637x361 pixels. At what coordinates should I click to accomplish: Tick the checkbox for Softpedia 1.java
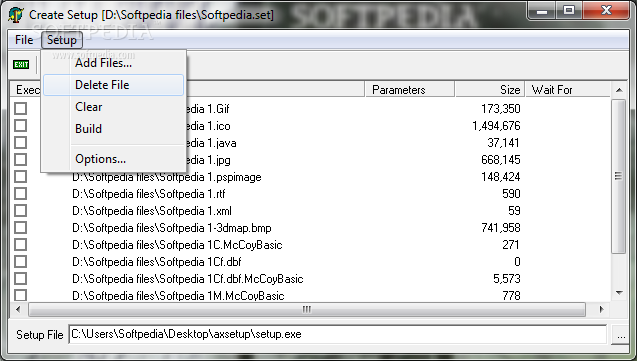[x=20, y=143]
